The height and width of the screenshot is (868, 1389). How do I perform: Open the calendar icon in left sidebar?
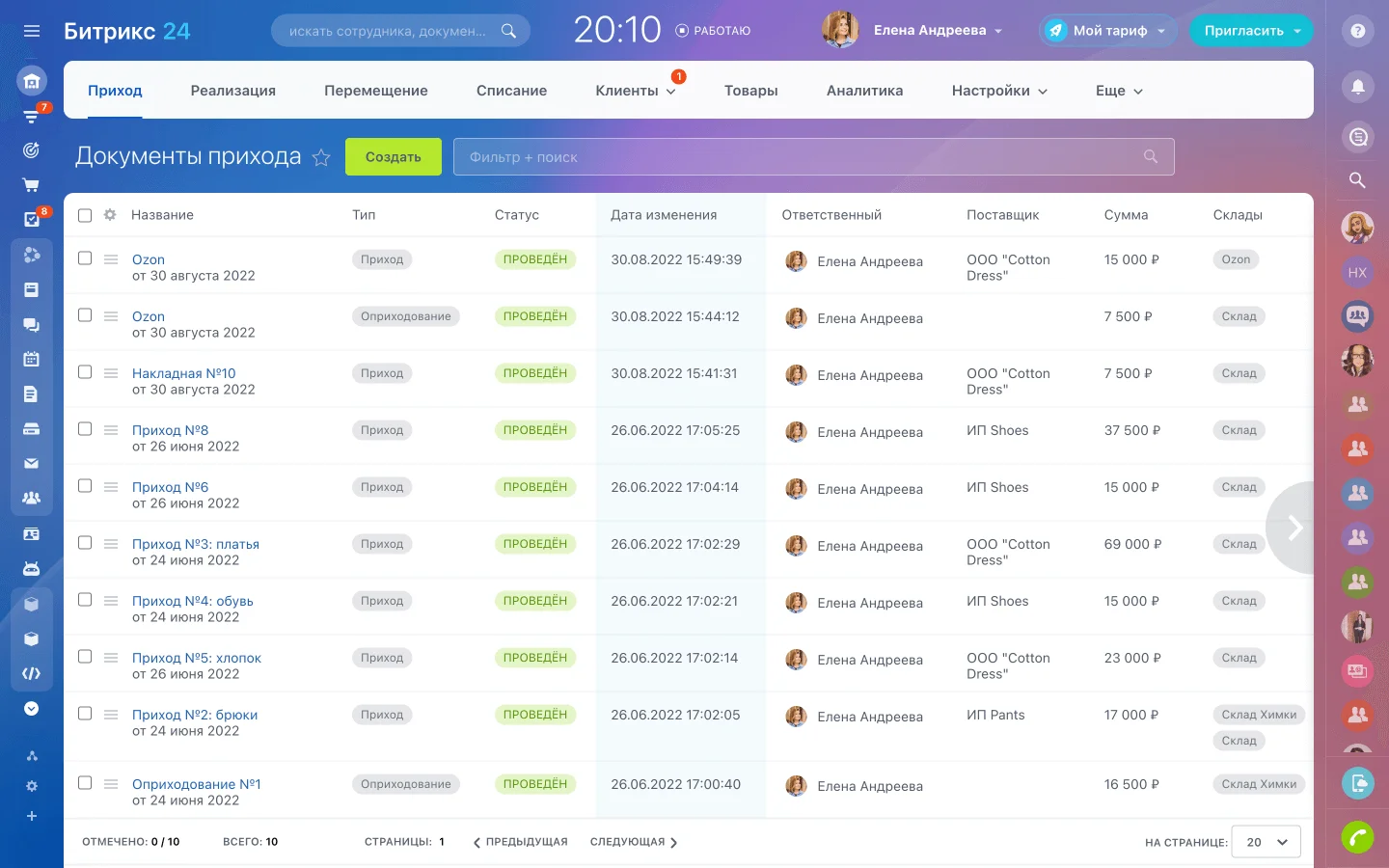(x=32, y=359)
